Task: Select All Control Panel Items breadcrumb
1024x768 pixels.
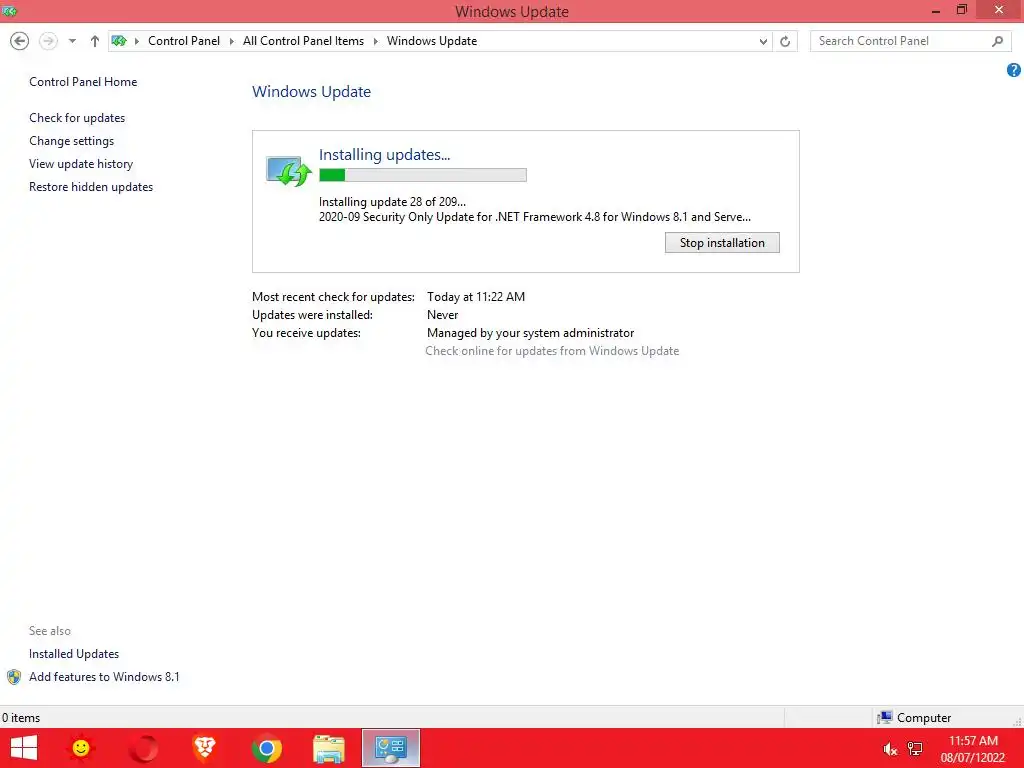Action: [x=303, y=40]
